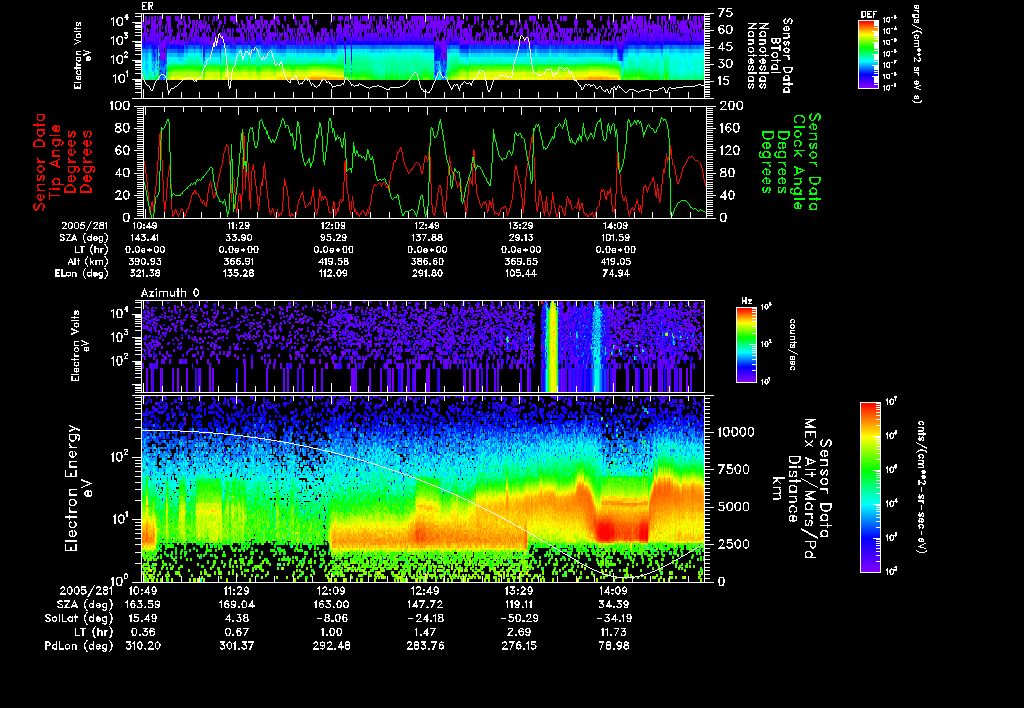Click the lower SZA value 34.39
Screen dimensions: 1024x708
pos(614,604)
